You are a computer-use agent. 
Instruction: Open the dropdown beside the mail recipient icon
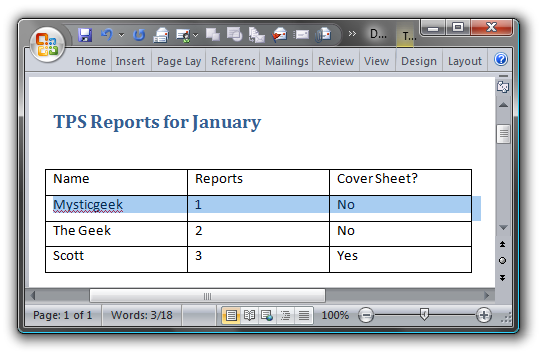196,35
